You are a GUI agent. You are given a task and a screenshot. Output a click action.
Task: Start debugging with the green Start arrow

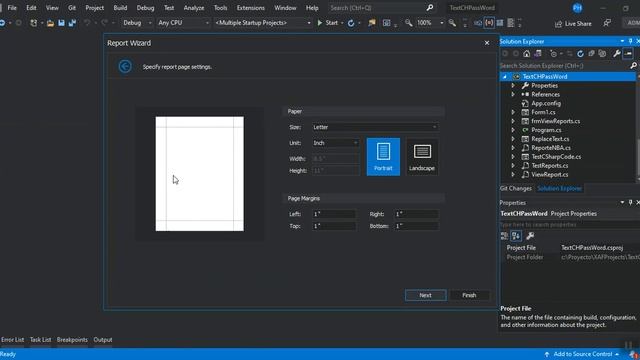[x=320, y=23]
